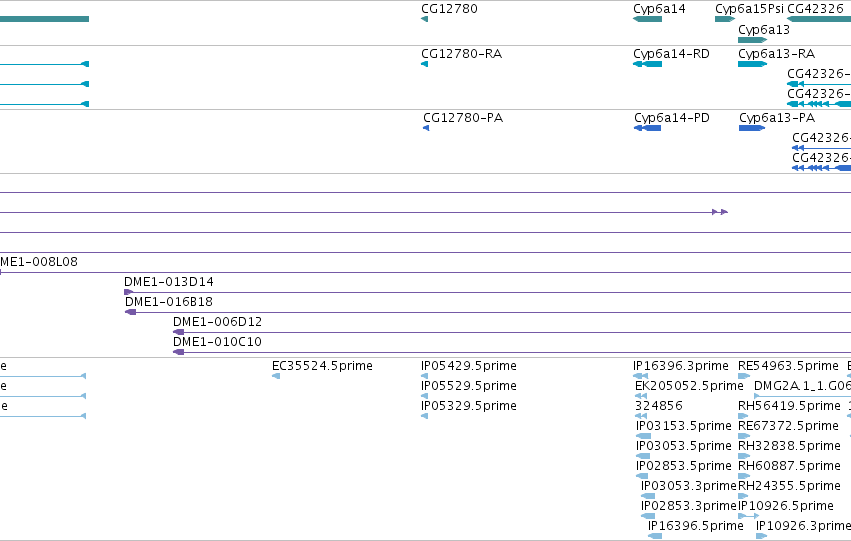The image size is (851, 541).
Task: Click the IP03153.5prime alignment bar
Action: (x=644, y=436)
